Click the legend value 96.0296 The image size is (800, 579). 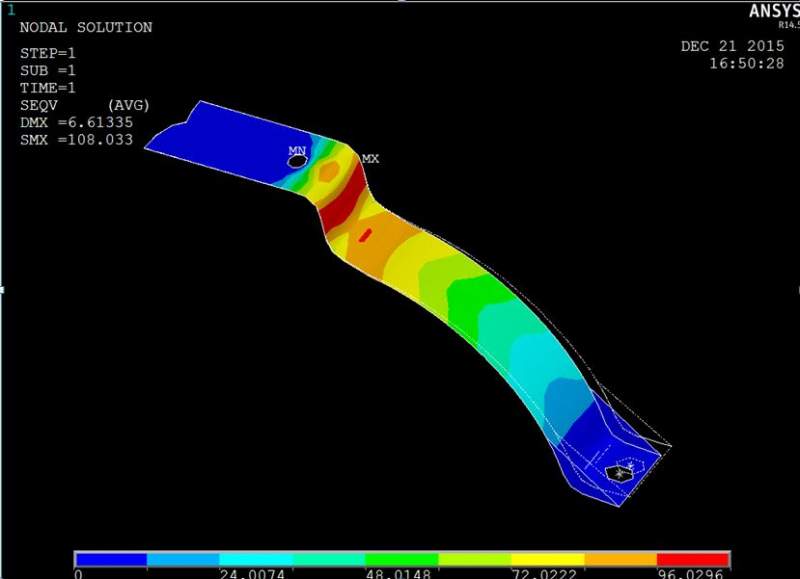(690, 574)
